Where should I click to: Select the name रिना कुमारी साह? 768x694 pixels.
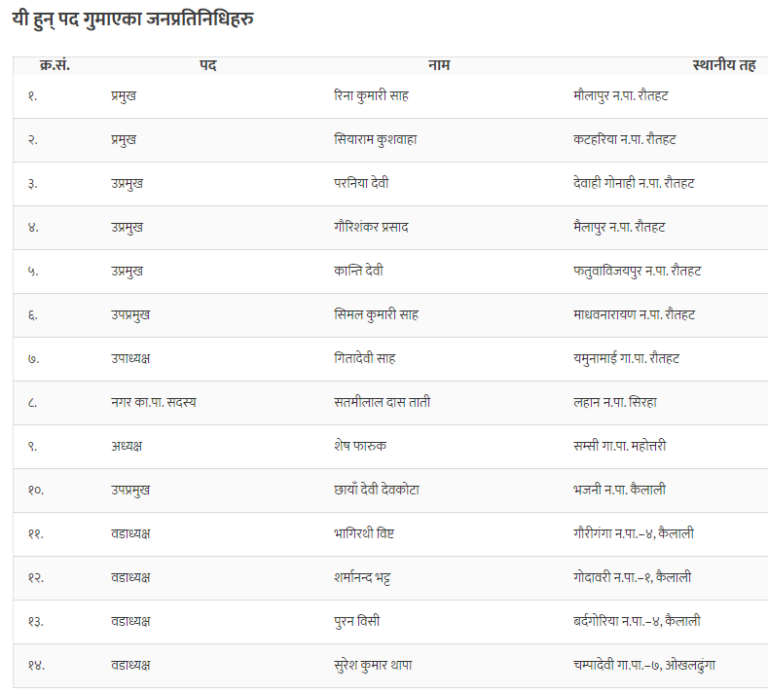click(x=371, y=96)
